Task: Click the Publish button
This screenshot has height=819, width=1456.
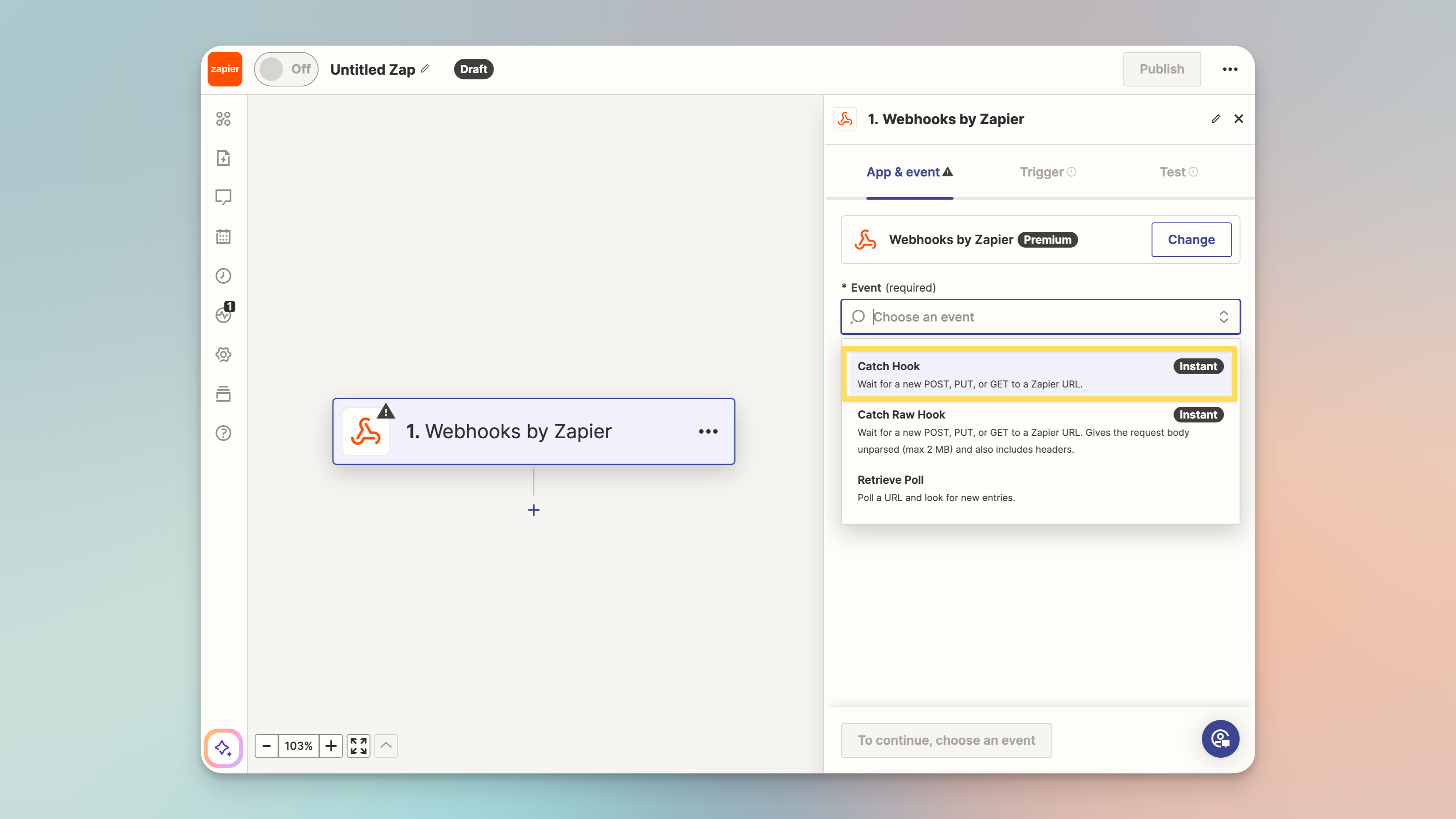Action: tap(1162, 69)
